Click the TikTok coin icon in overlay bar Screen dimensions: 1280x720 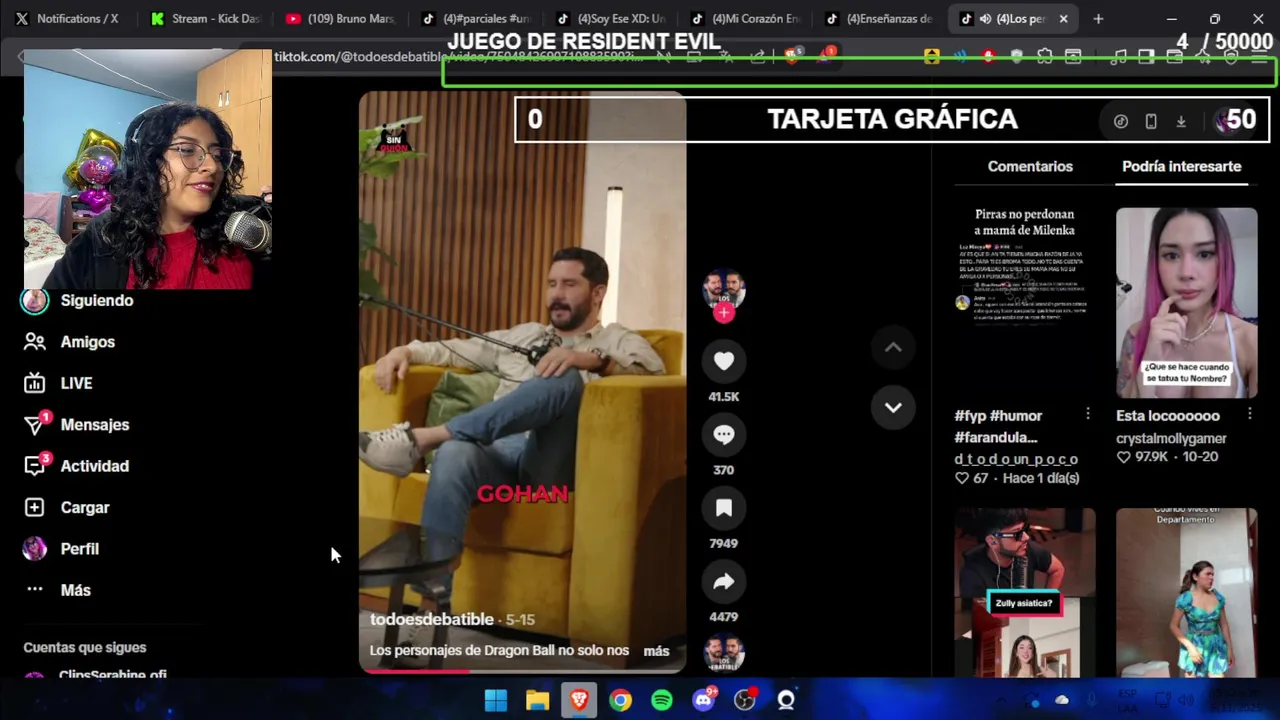[x=1121, y=121]
